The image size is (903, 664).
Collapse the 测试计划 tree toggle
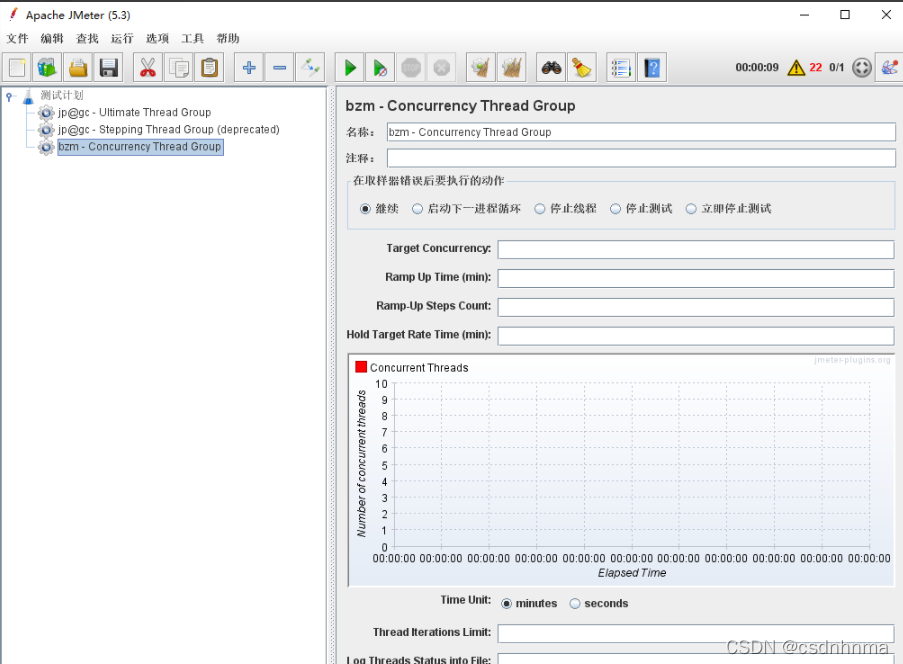point(9,97)
